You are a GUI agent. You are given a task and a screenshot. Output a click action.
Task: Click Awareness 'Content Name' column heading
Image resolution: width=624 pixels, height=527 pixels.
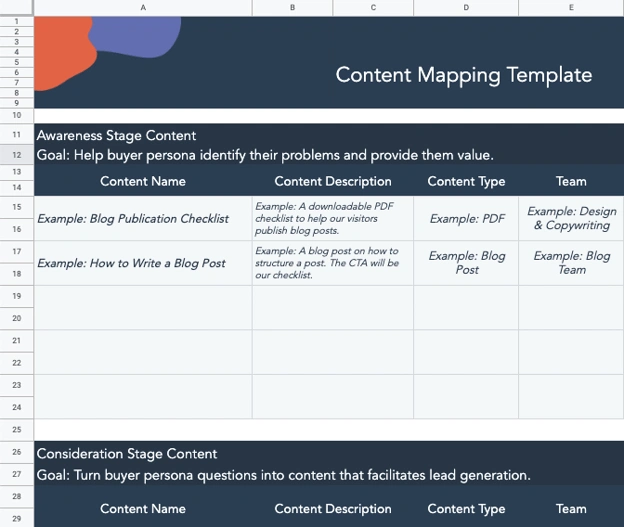click(143, 182)
